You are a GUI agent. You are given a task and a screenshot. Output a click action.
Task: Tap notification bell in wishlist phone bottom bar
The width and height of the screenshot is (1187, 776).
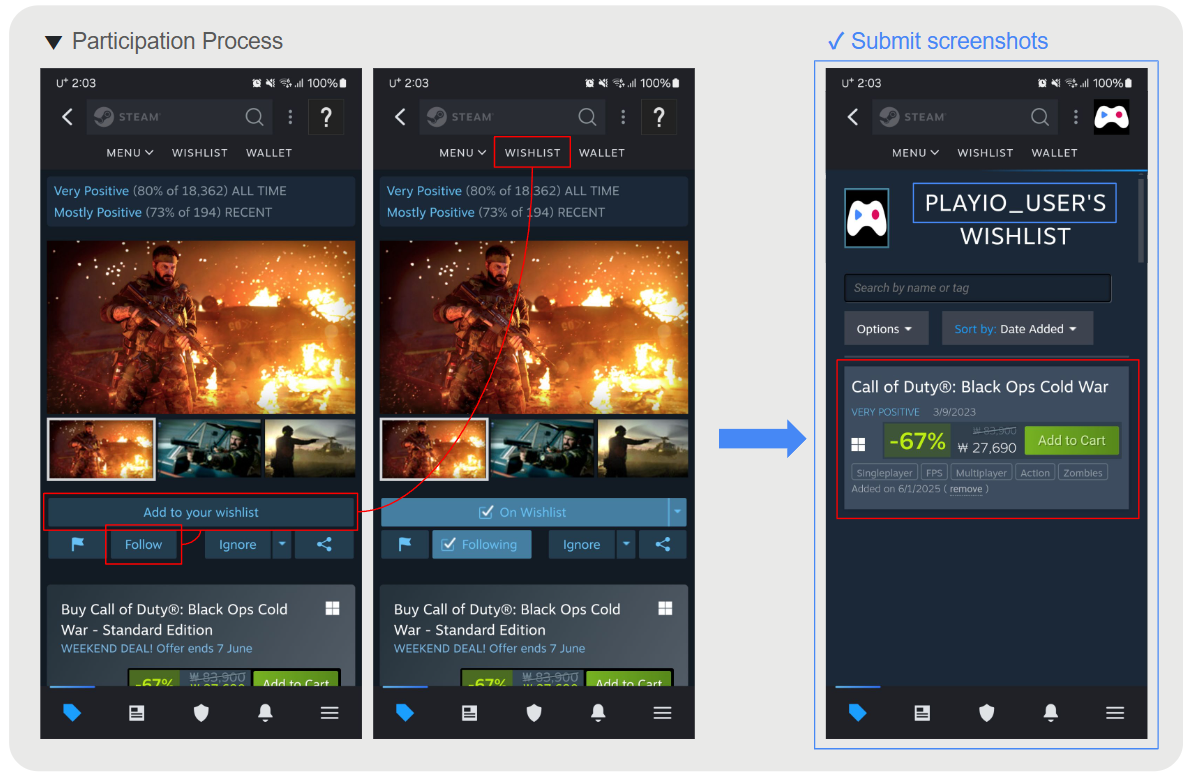click(1051, 712)
